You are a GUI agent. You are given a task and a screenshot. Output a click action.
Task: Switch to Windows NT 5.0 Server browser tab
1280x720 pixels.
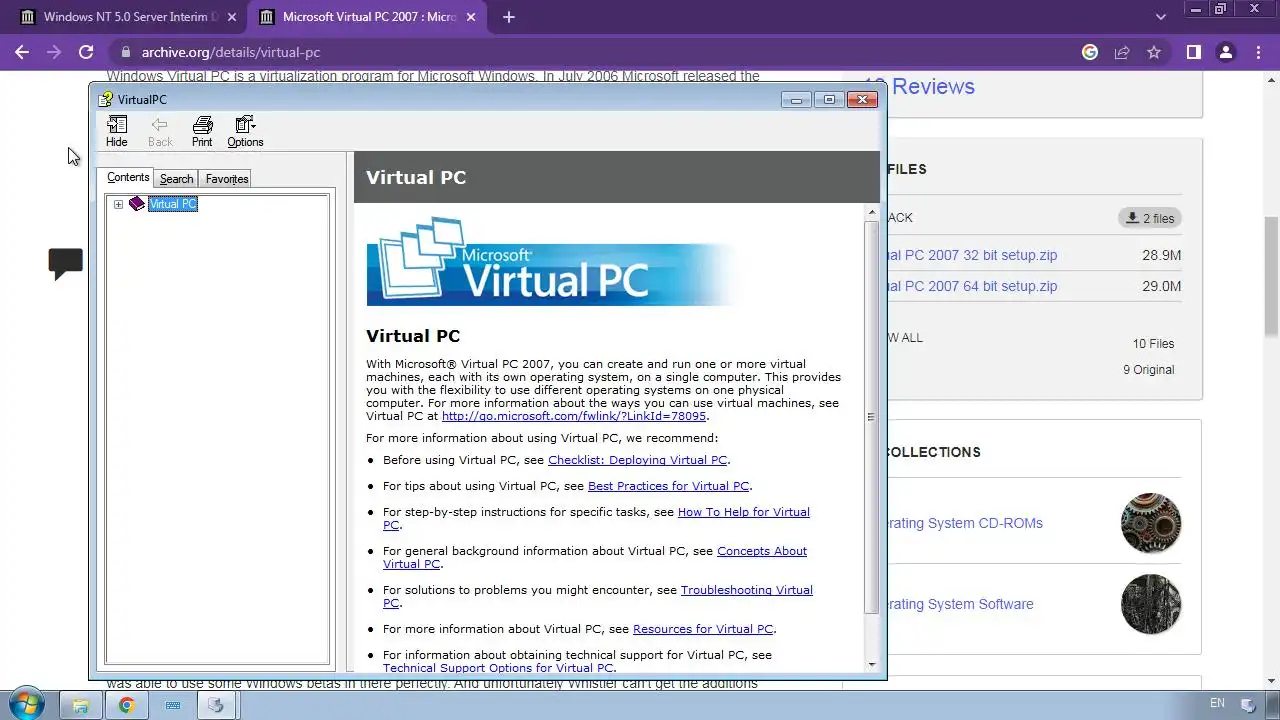point(130,17)
